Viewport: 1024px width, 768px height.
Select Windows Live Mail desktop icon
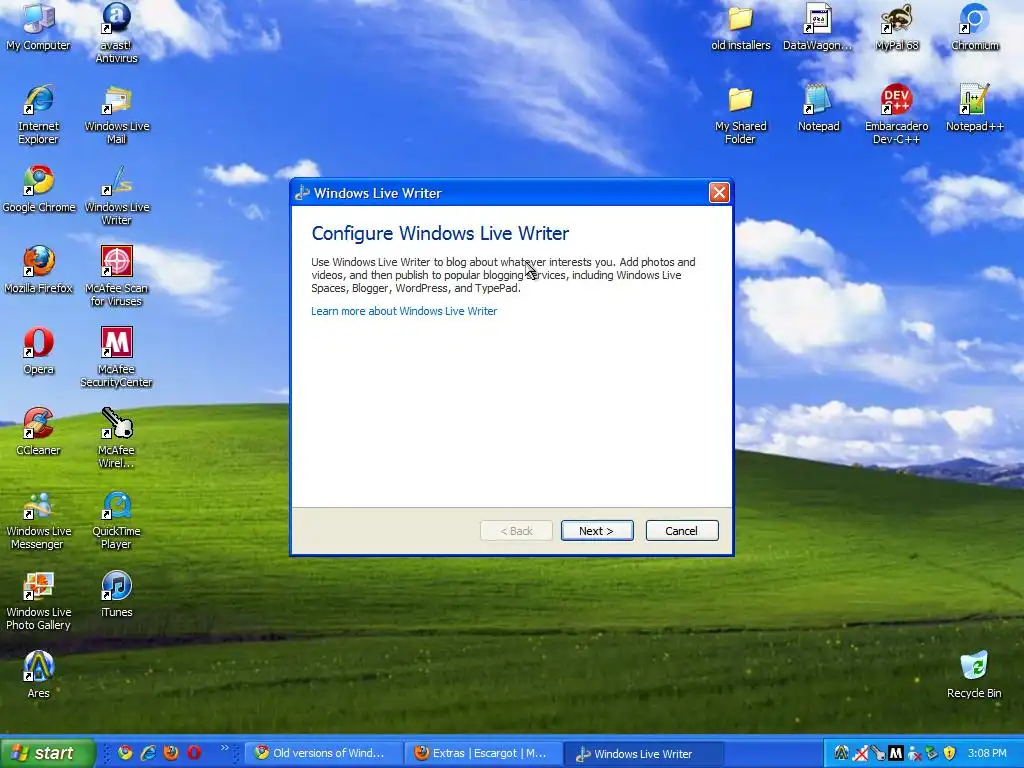point(116,114)
